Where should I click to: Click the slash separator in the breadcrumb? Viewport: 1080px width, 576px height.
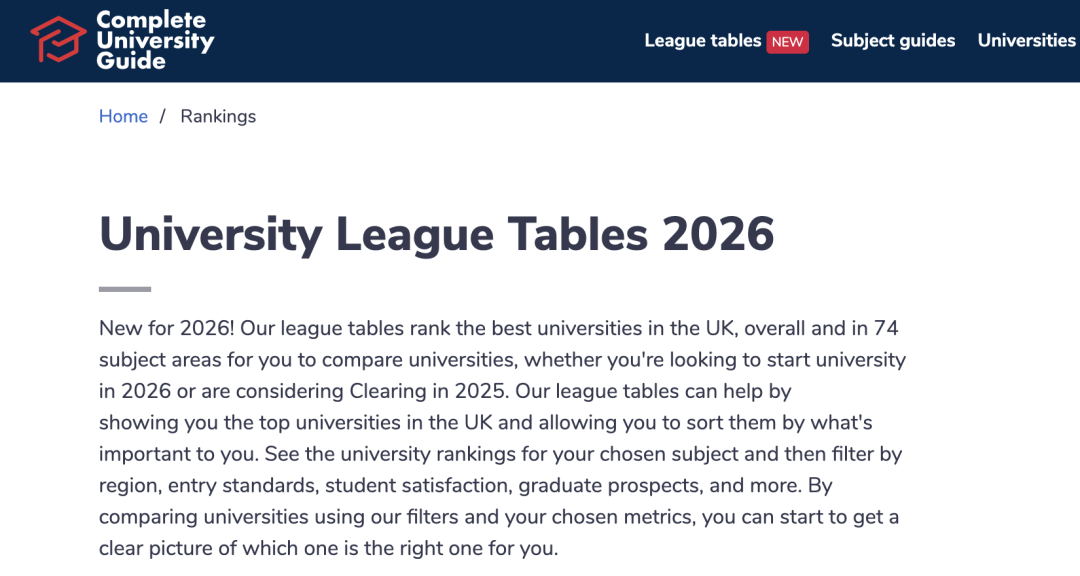(x=163, y=117)
